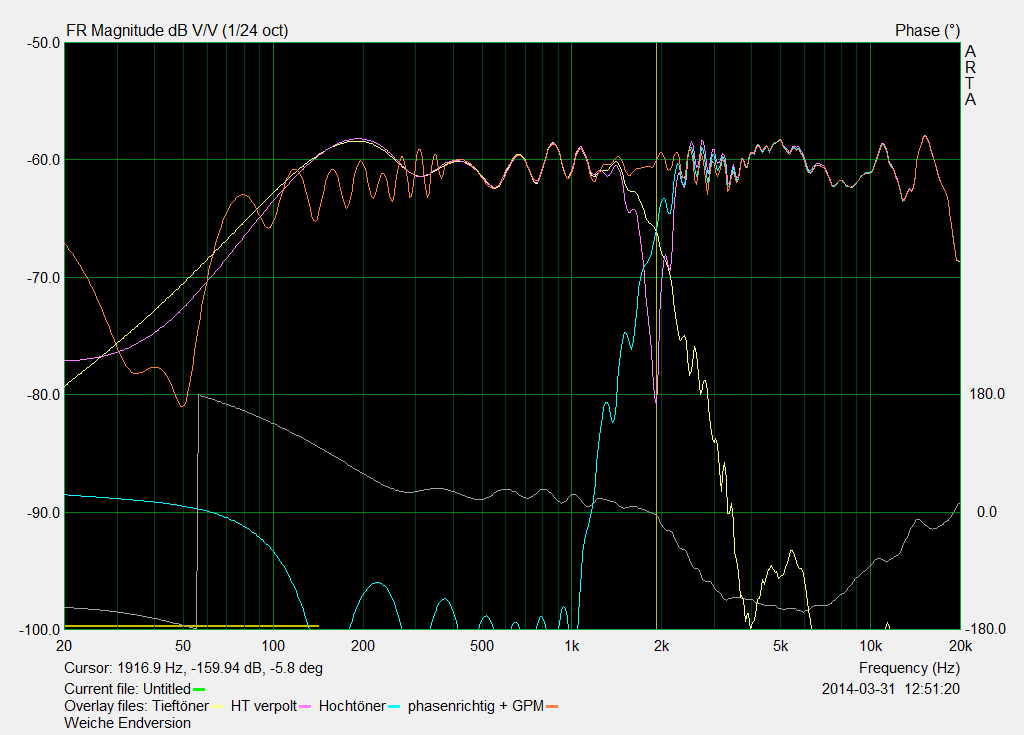
Task: Select the HT verpolt overlay label
Action: click(263, 706)
